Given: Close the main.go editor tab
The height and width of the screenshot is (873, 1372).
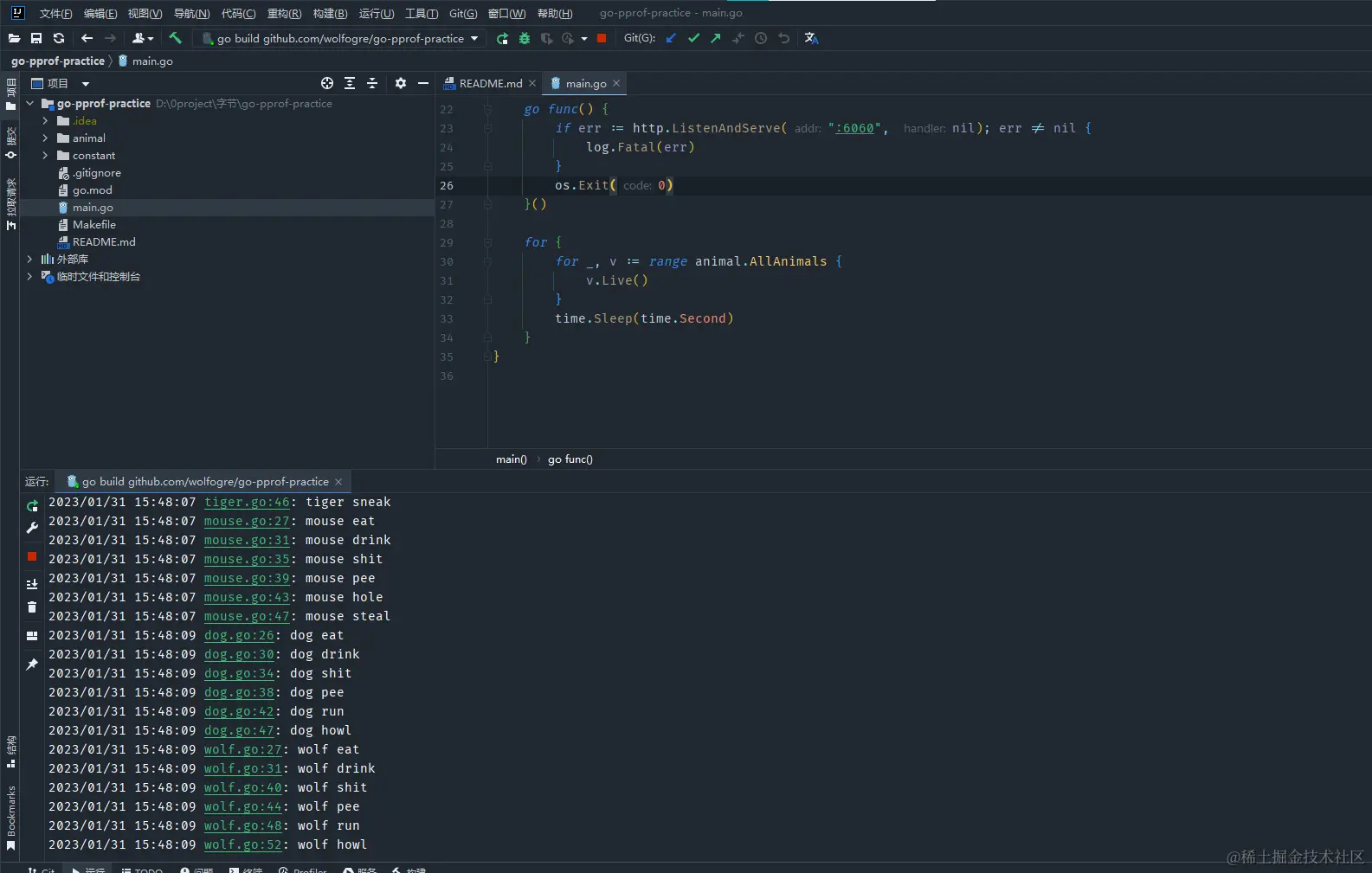Looking at the screenshot, I should pyautogui.click(x=616, y=83).
